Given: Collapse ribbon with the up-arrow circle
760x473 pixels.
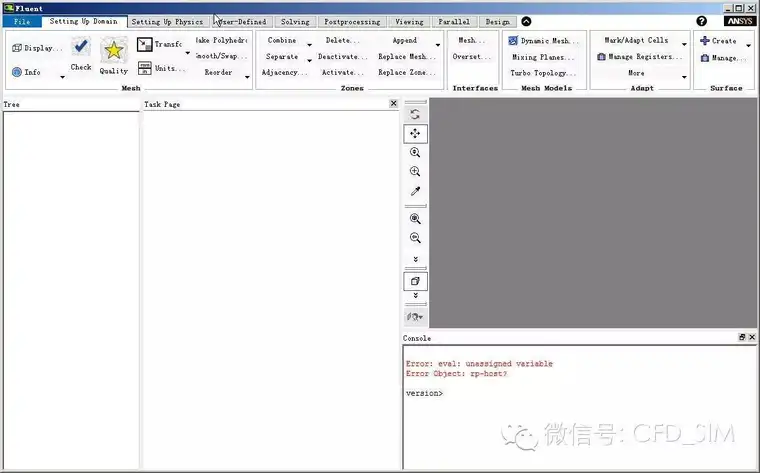Looking at the screenshot, I should tap(526, 21).
